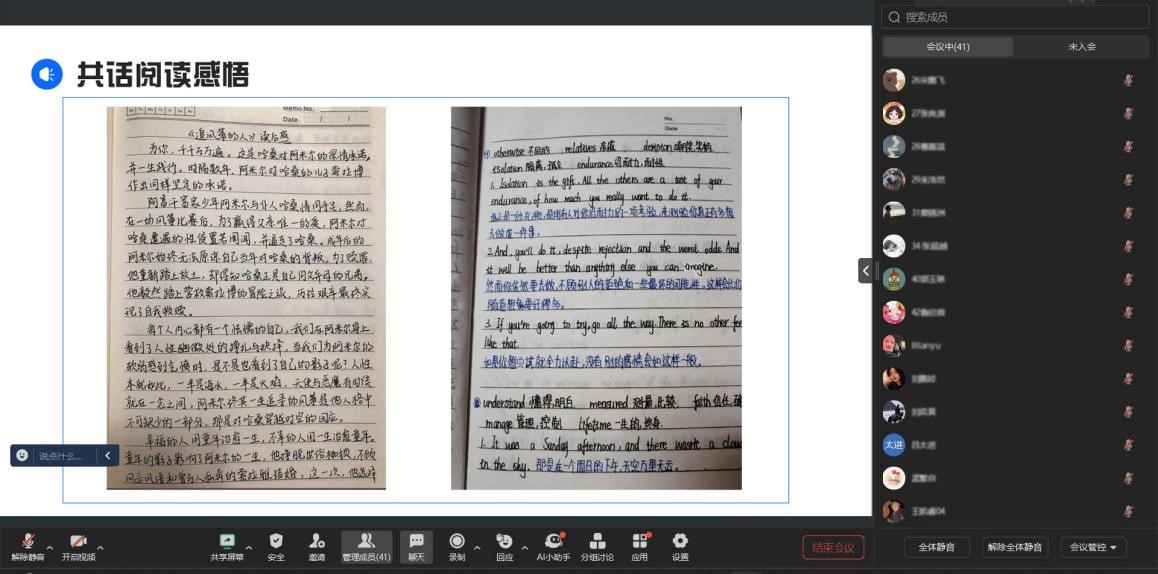Click the 共享屏幕 share screen icon
The height and width of the screenshot is (574, 1158).
click(x=226, y=541)
